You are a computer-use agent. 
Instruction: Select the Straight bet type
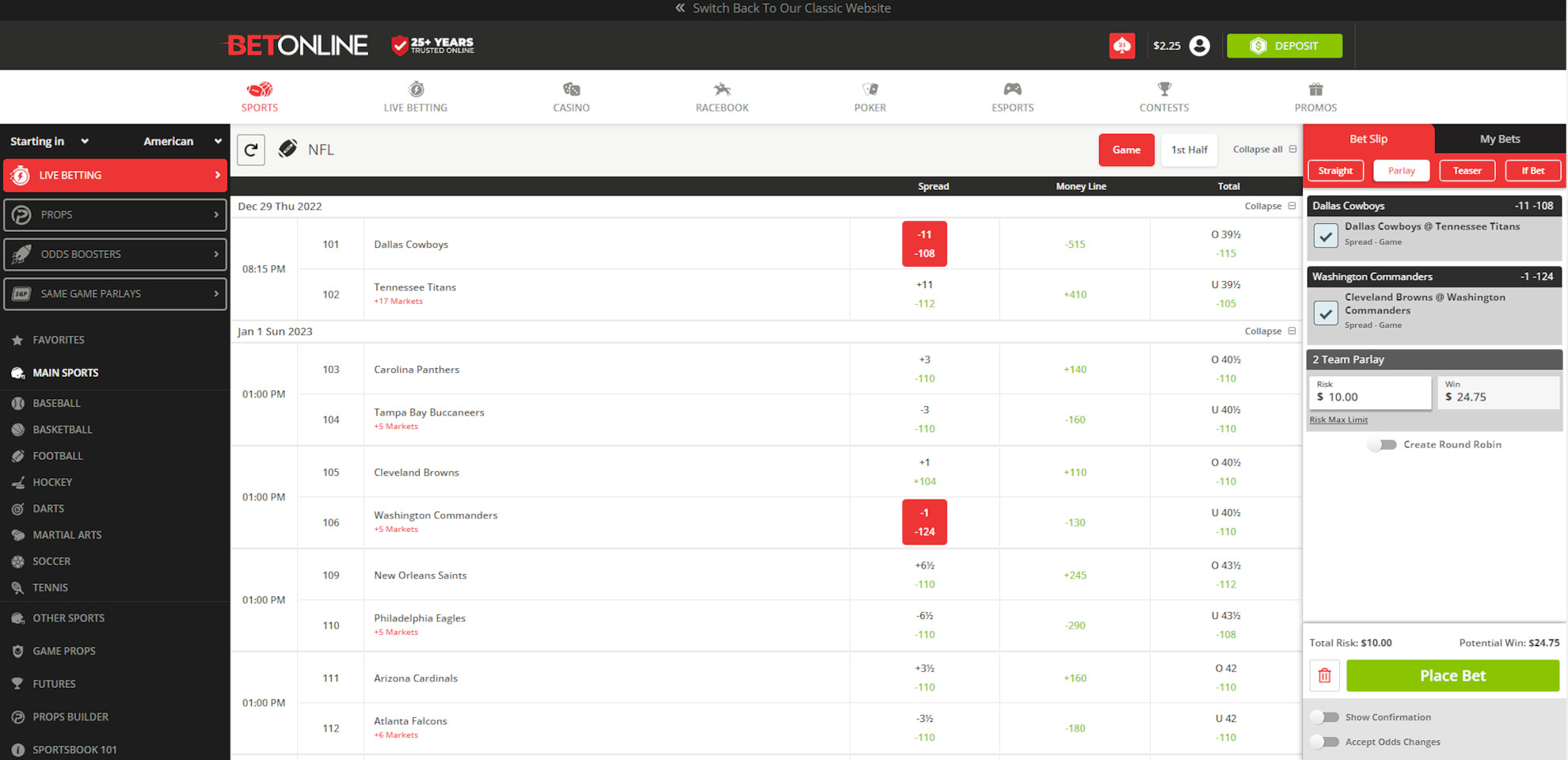[x=1335, y=170]
